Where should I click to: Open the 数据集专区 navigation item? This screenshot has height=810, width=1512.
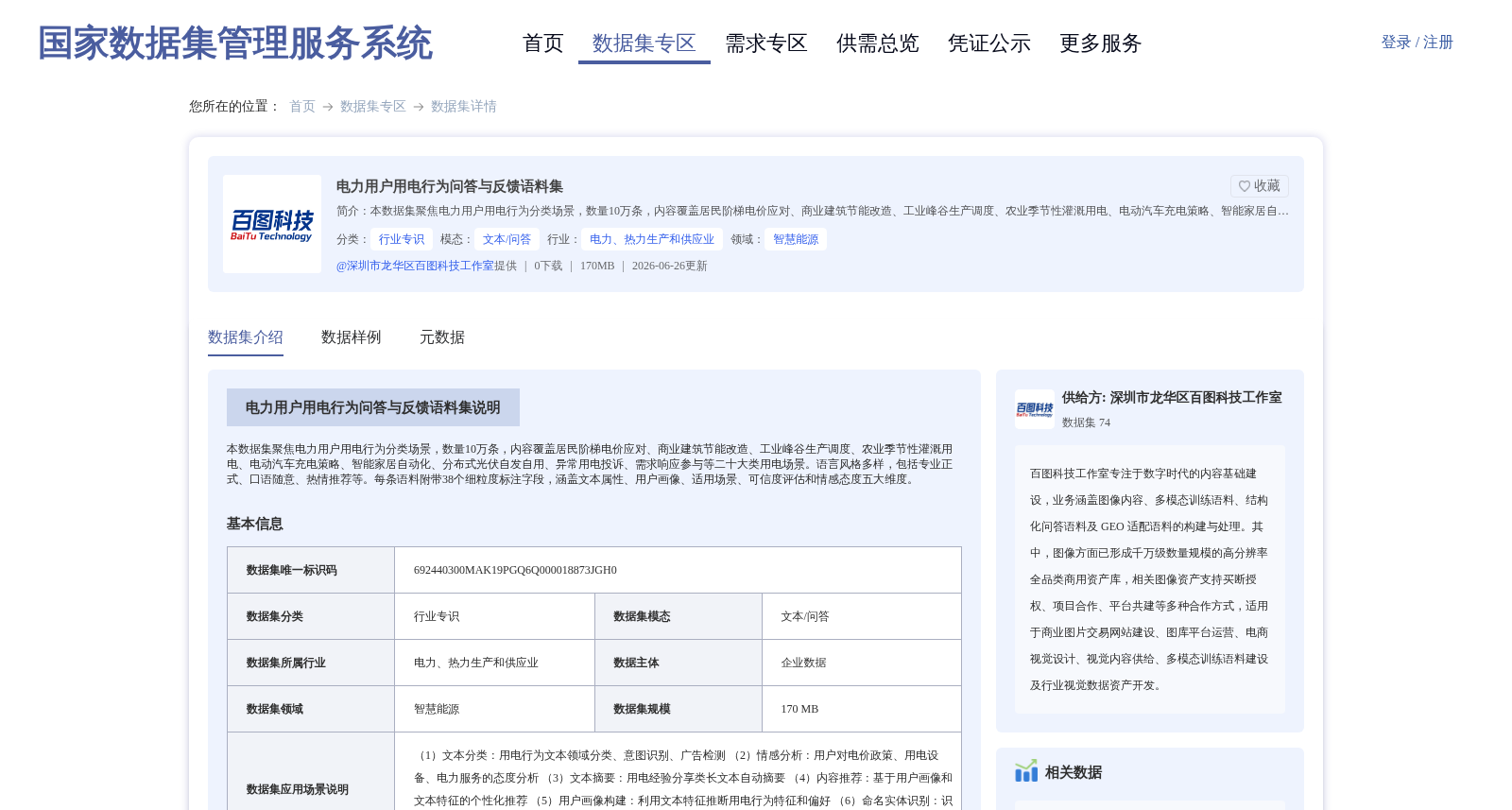coord(644,43)
